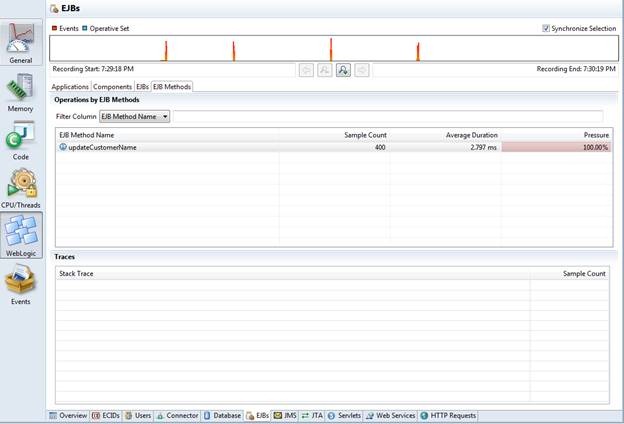
Task: Click the active zoom magnifier timeline button
Action: point(343,70)
